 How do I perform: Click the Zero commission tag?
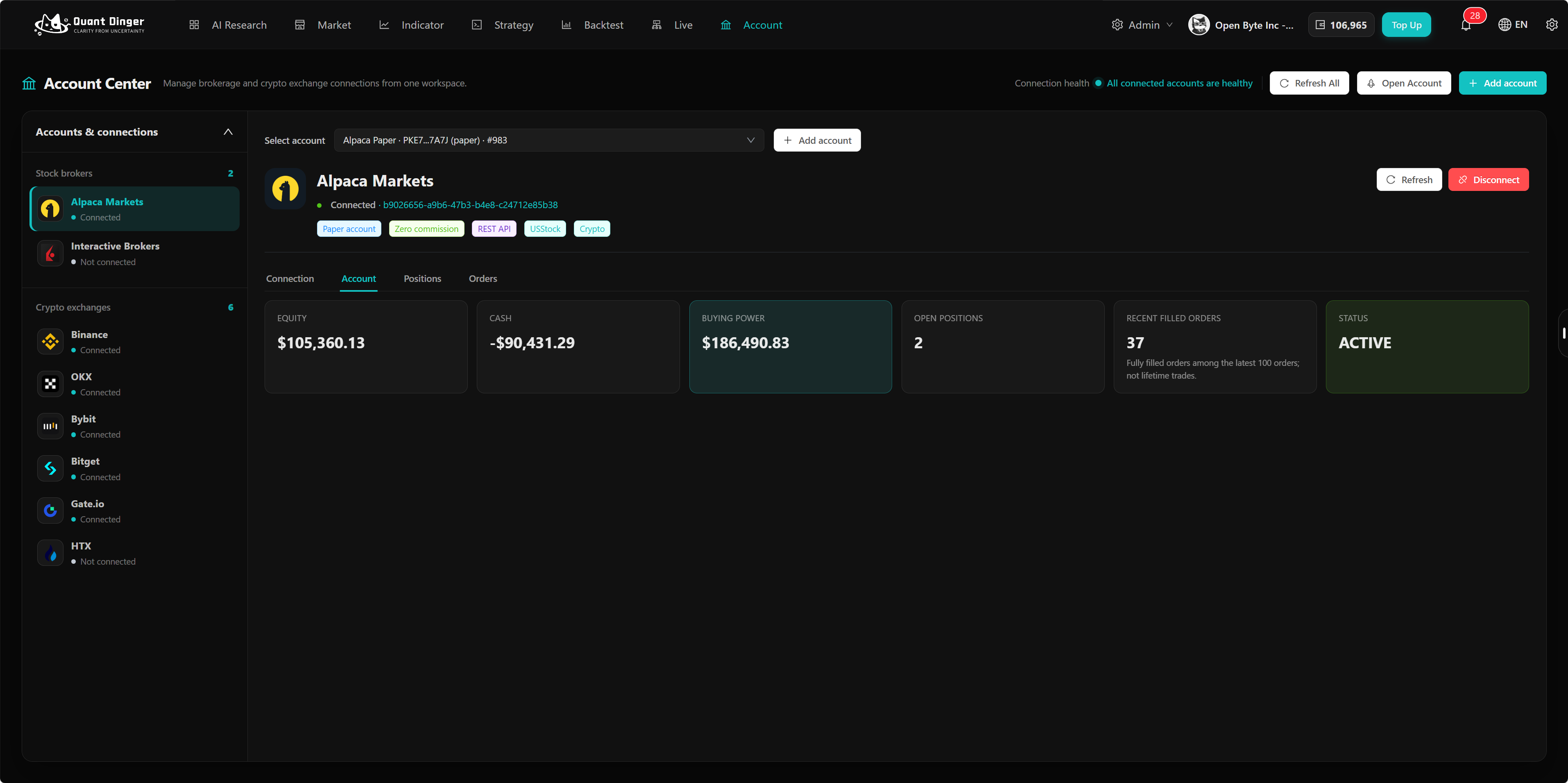426,229
